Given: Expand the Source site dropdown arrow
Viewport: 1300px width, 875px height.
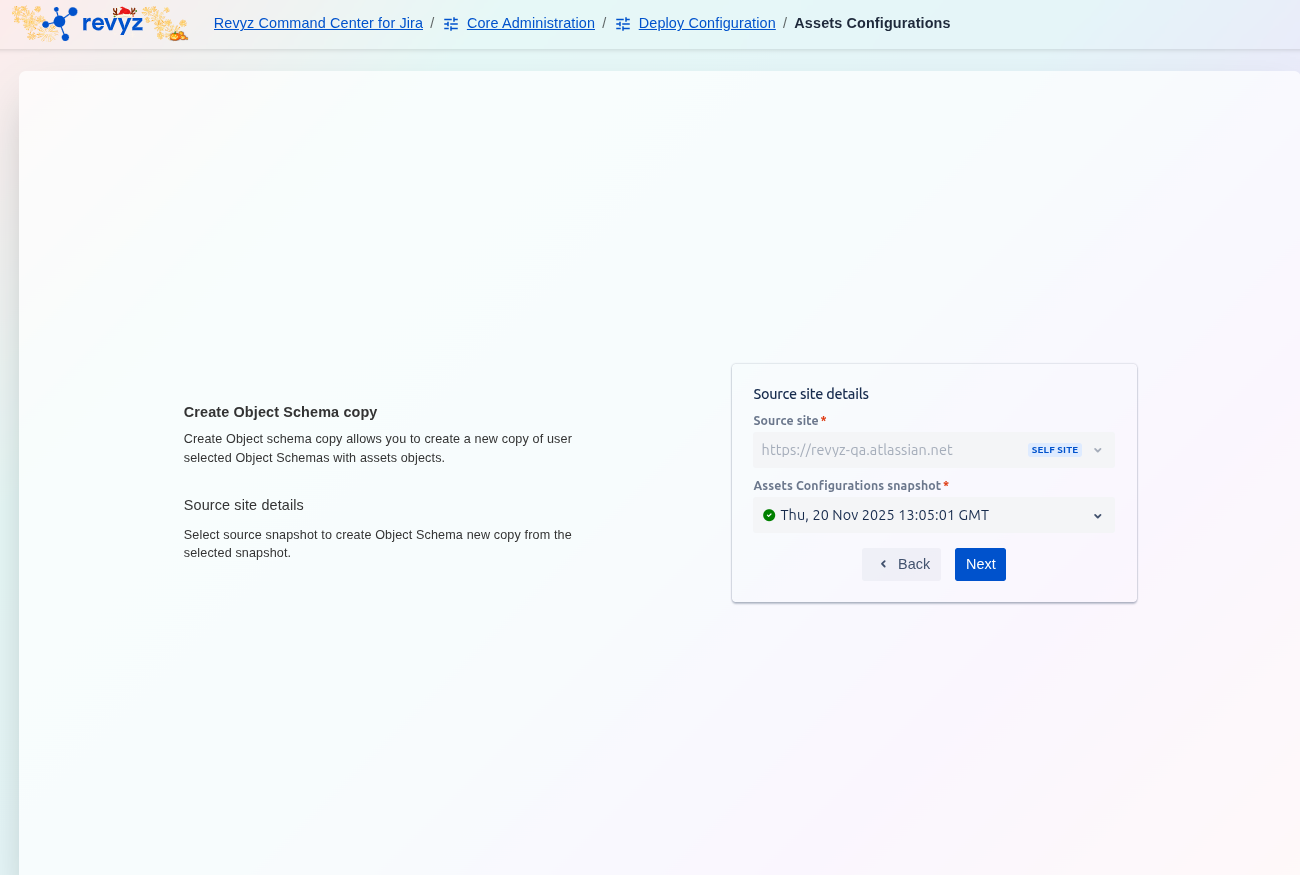Looking at the screenshot, I should (1098, 450).
